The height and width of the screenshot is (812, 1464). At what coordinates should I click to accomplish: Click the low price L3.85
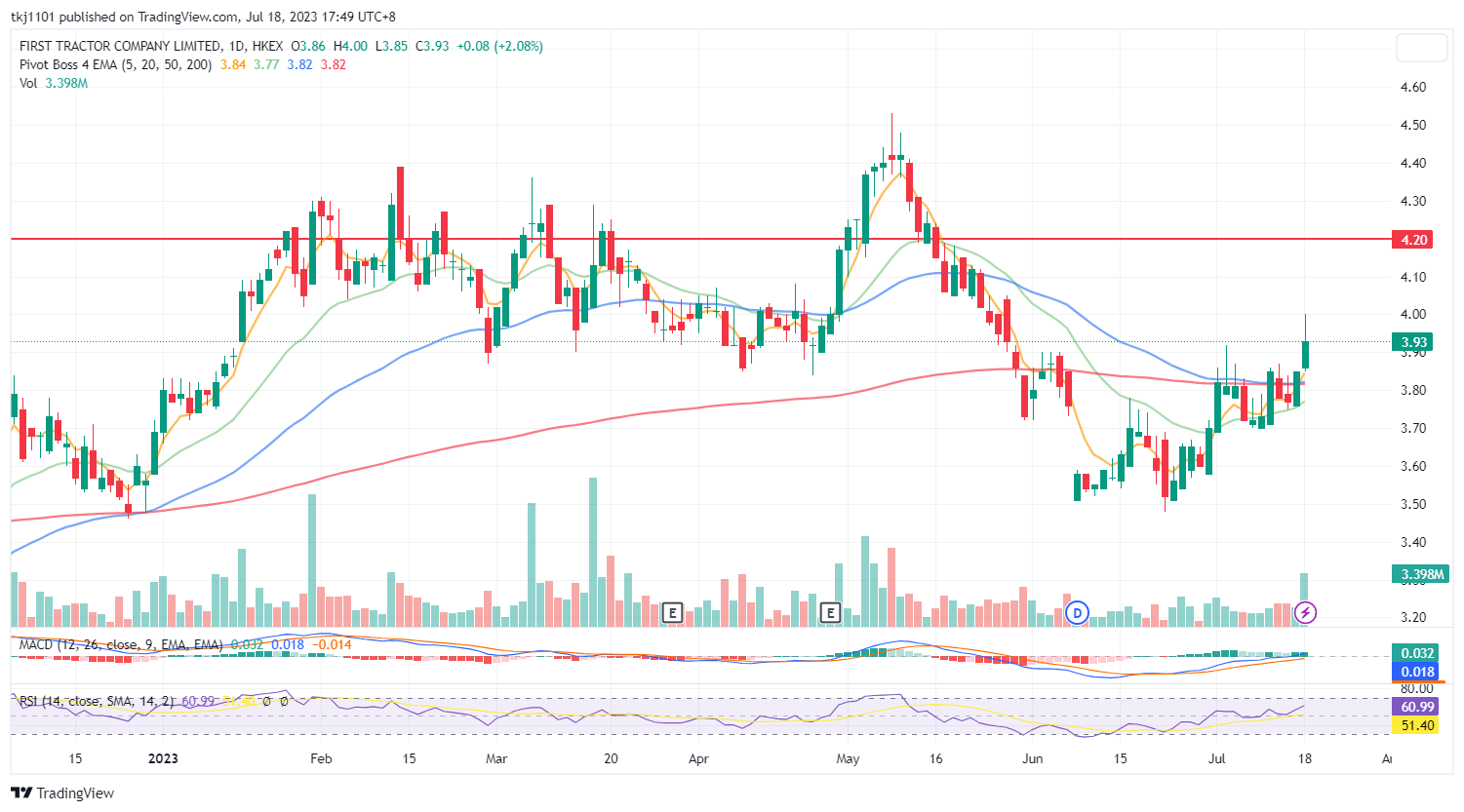click(392, 46)
